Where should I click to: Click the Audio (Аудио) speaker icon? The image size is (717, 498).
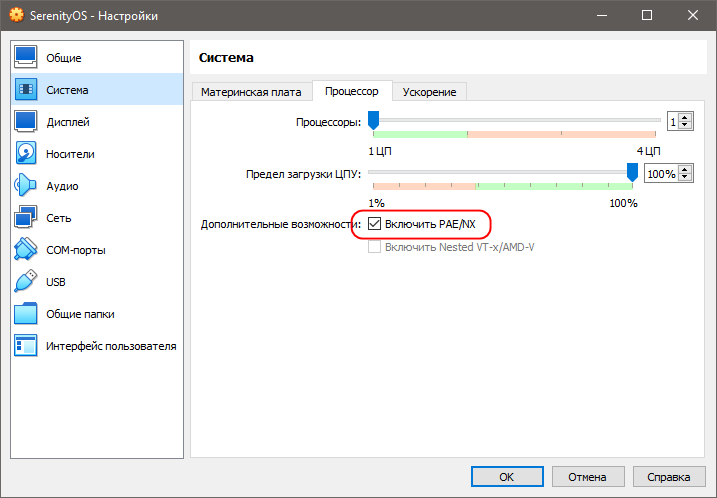click(26, 186)
